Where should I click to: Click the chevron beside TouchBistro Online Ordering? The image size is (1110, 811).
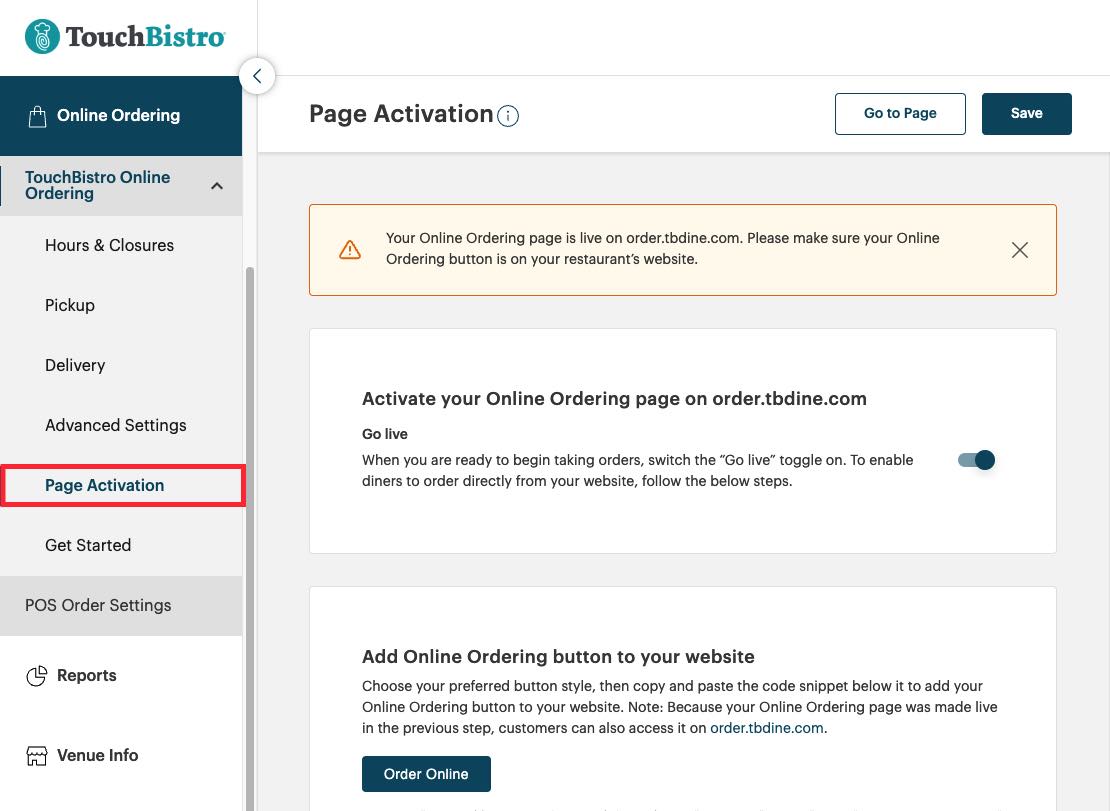pyautogui.click(x=217, y=185)
